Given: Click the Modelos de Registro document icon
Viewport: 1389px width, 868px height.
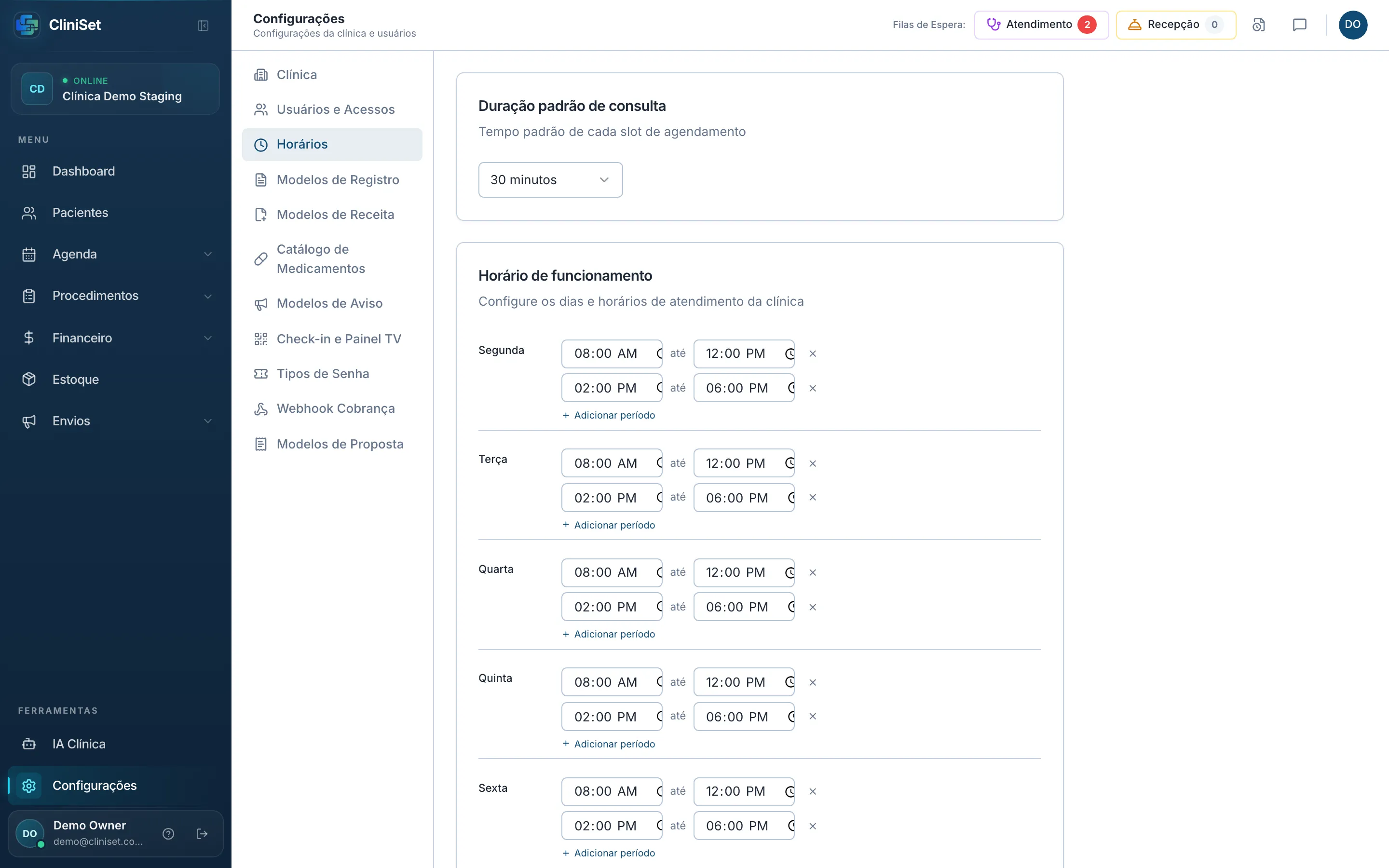Looking at the screenshot, I should click(x=260, y=180).
